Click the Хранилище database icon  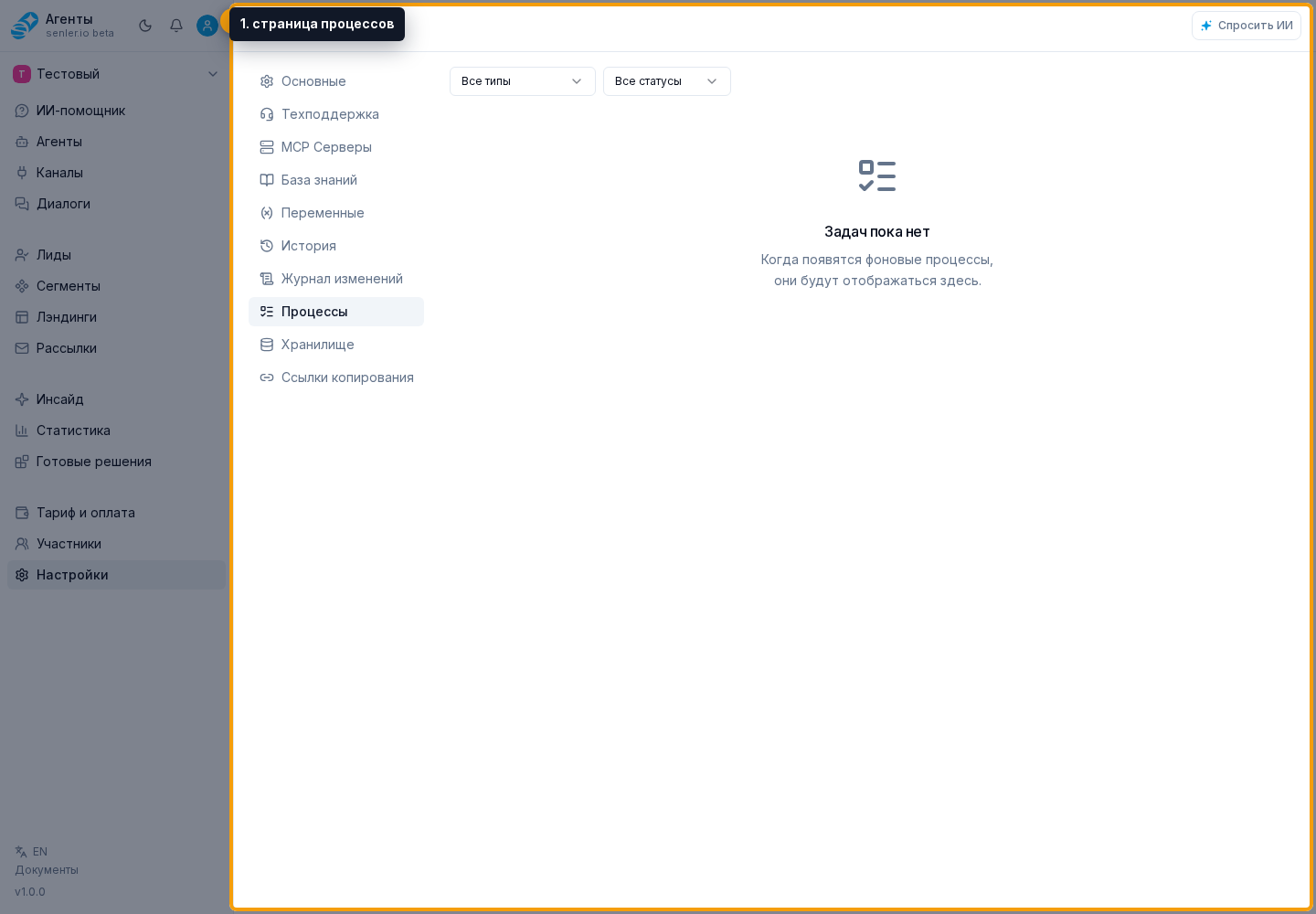pyautogui.click(x=267, y=345)
